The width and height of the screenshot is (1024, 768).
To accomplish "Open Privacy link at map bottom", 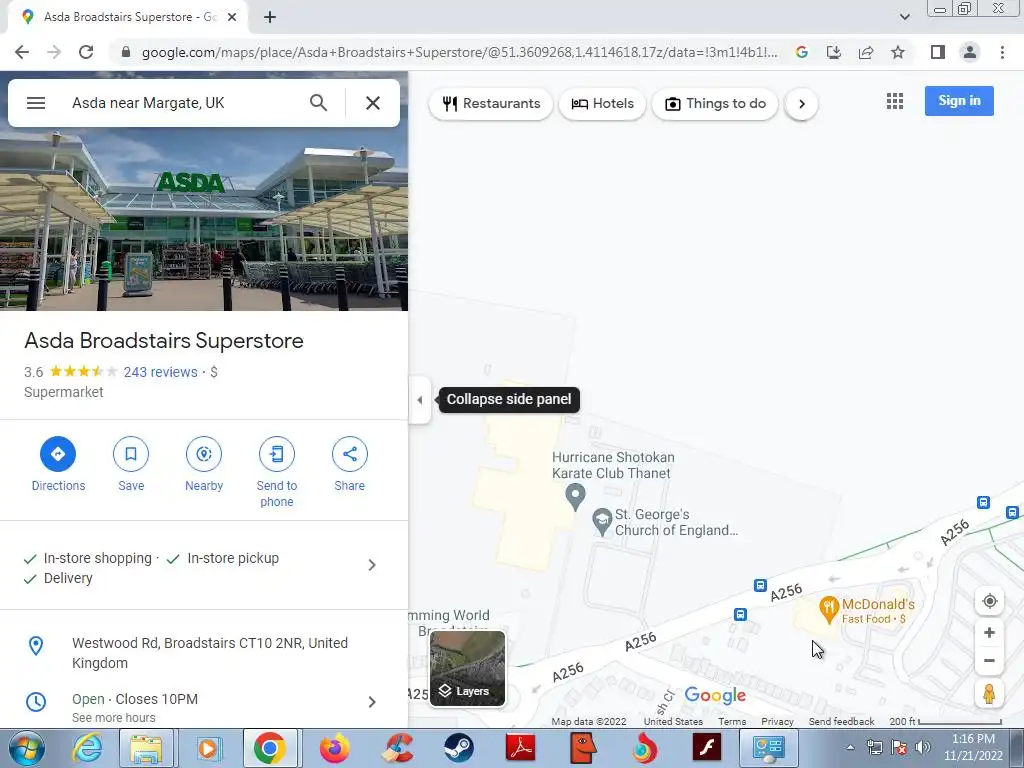I will click(x=777, y=722).
